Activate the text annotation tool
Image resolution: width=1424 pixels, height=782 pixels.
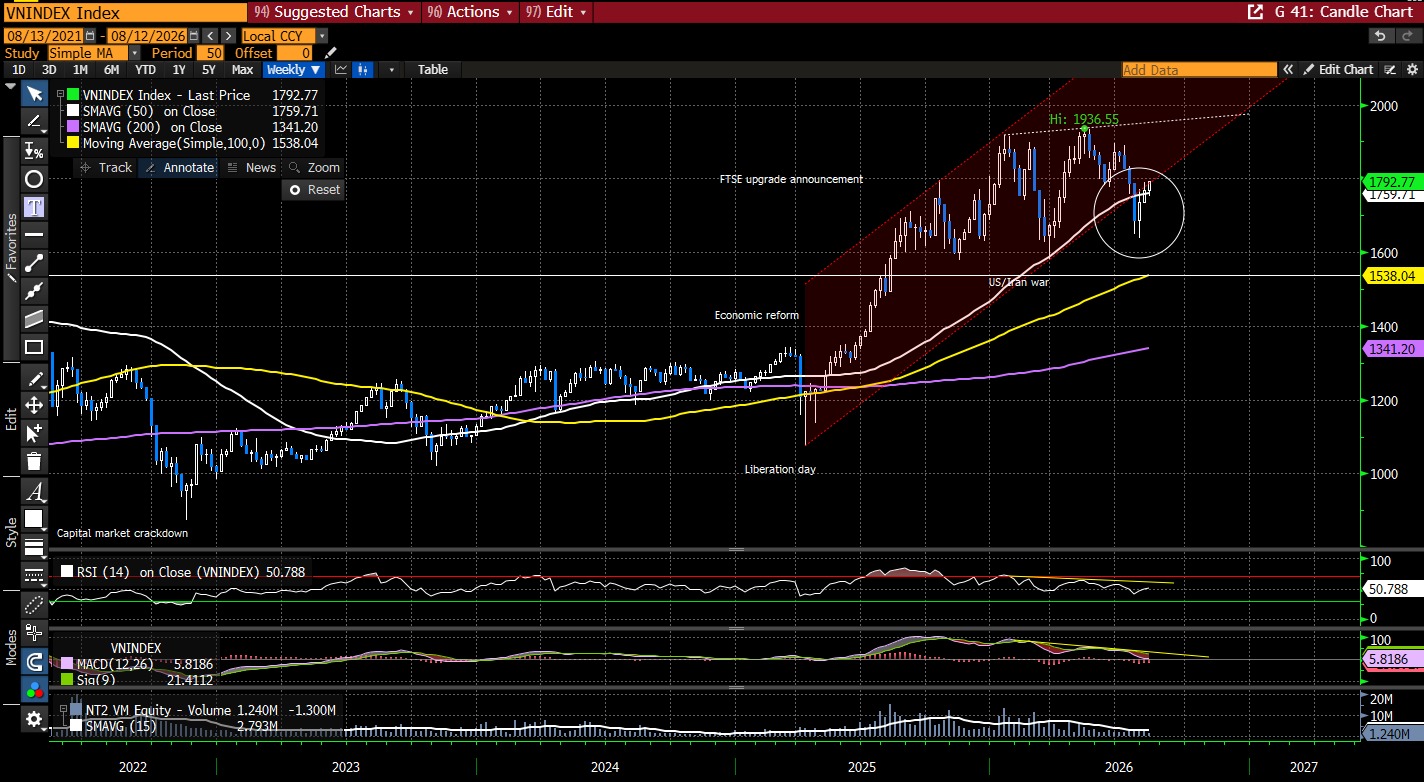coord(34,207)
